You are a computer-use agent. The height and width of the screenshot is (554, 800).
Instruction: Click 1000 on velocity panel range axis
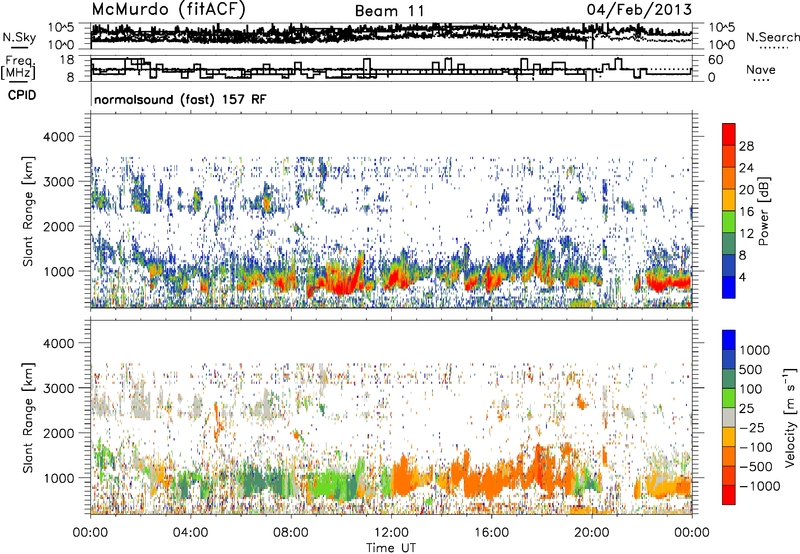tap(58, 478)
